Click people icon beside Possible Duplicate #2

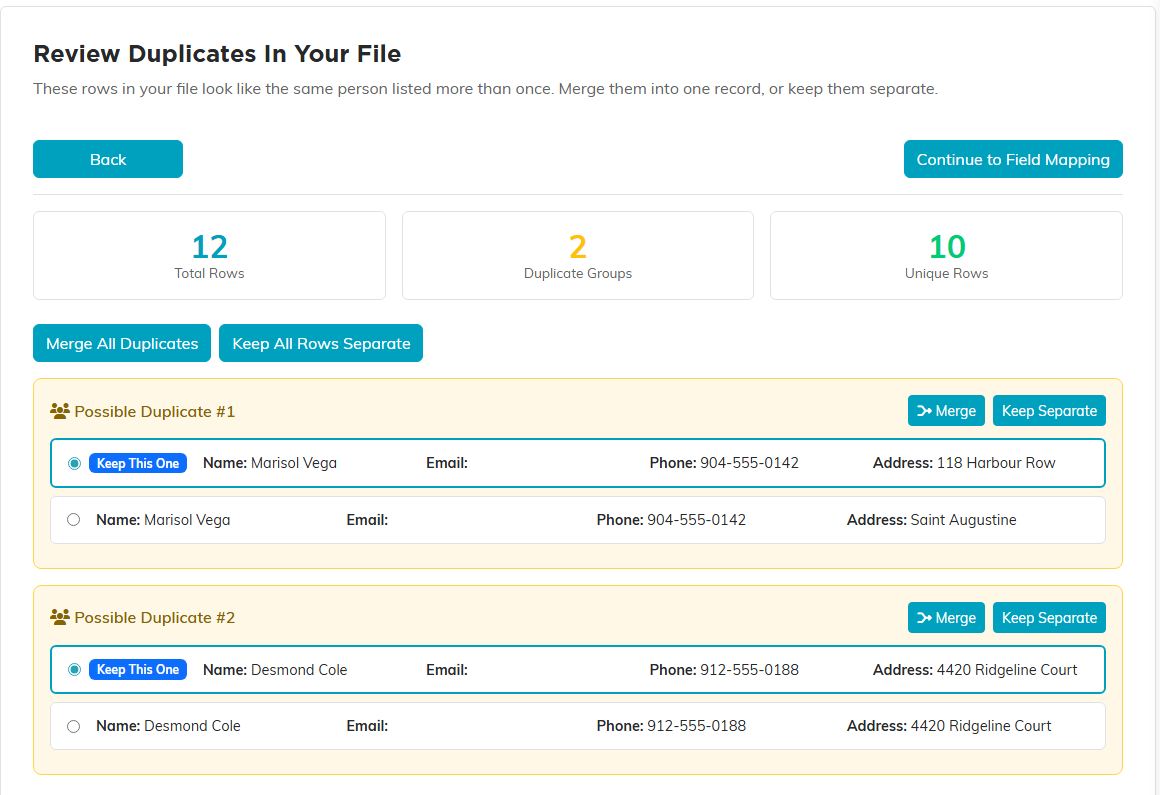[60, 617]
